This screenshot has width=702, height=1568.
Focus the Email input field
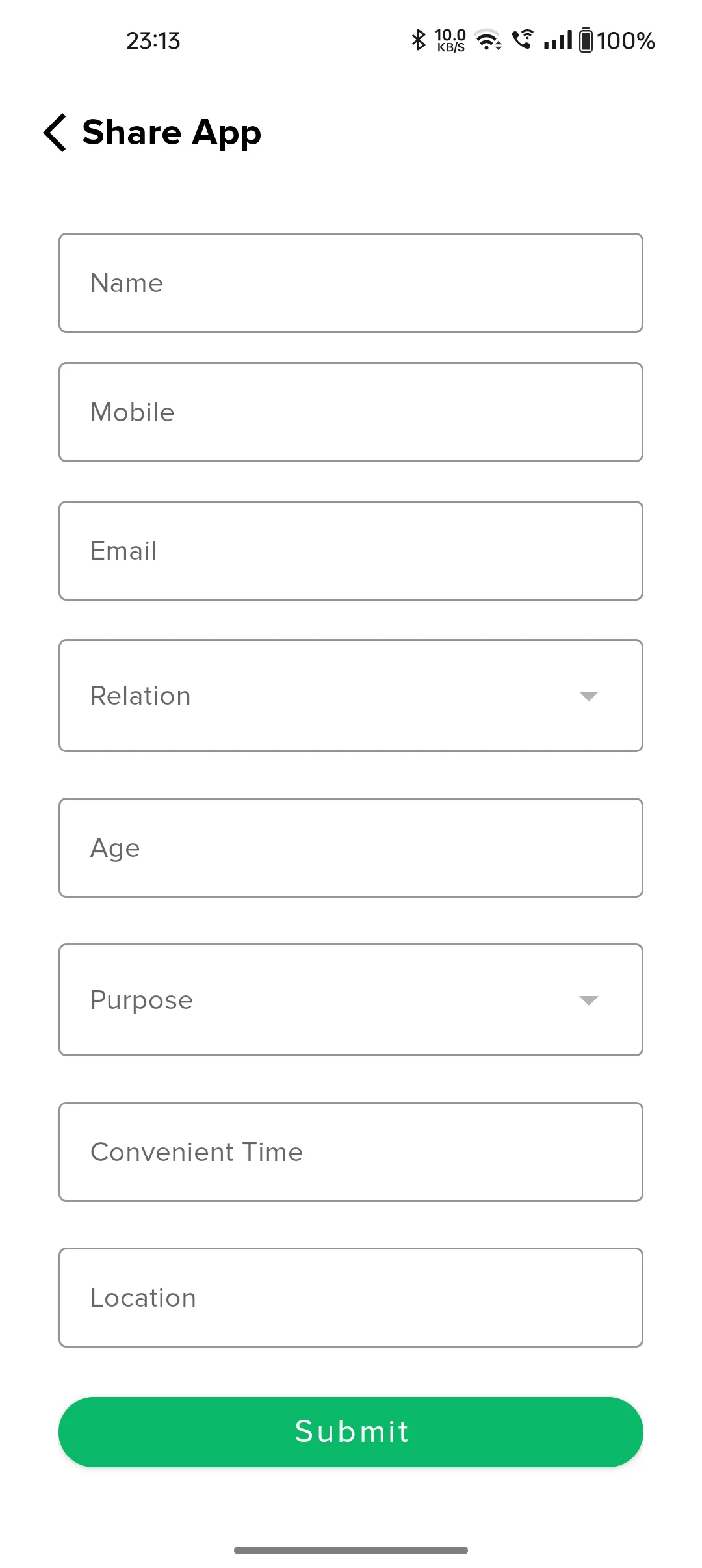click(351, 551)
